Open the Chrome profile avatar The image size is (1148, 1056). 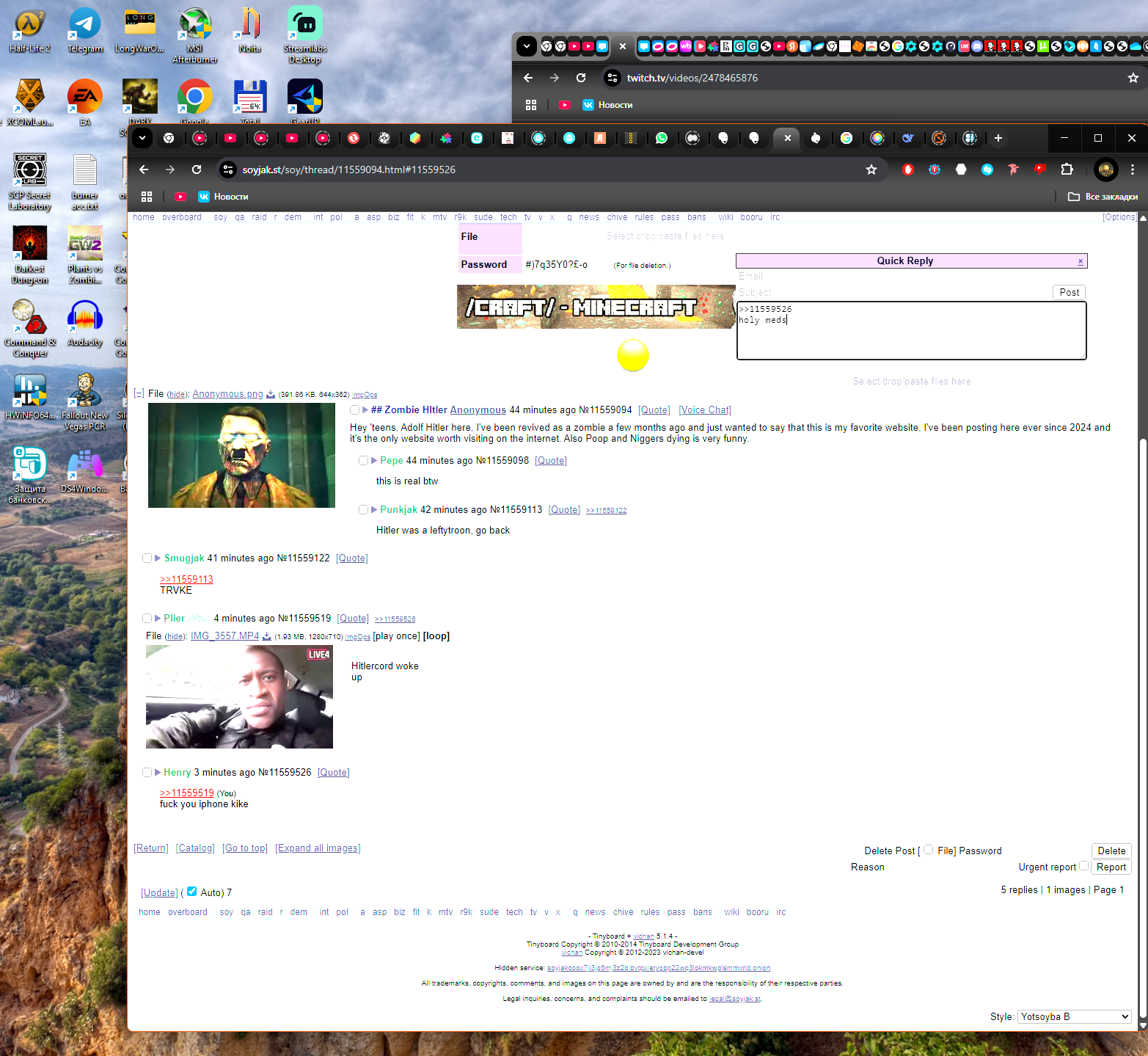[x=1105, y=170]
